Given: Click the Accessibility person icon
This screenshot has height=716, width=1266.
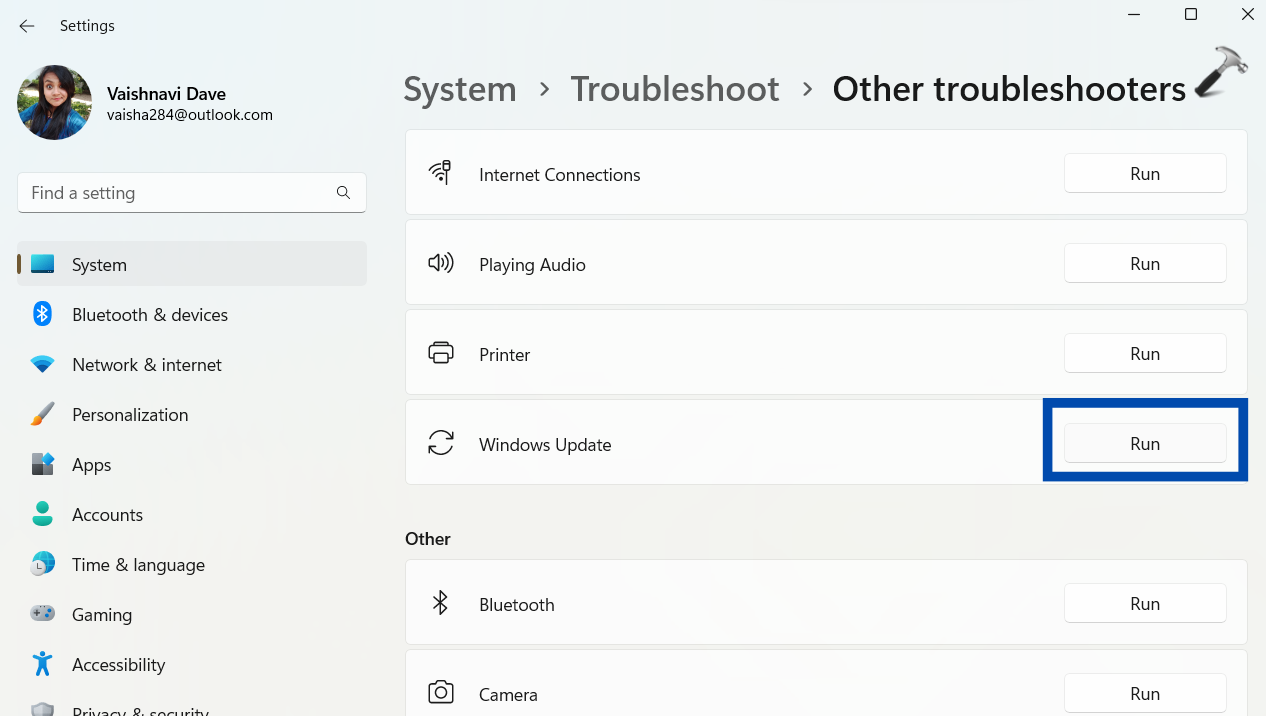Looking at the screenshot, I should tap(42, 664).
